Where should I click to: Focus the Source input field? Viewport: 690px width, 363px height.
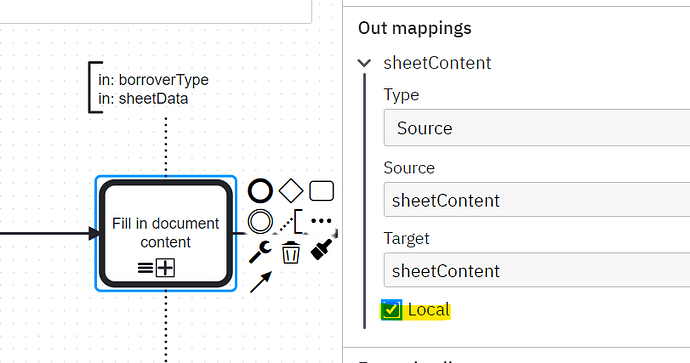[537, 200]
